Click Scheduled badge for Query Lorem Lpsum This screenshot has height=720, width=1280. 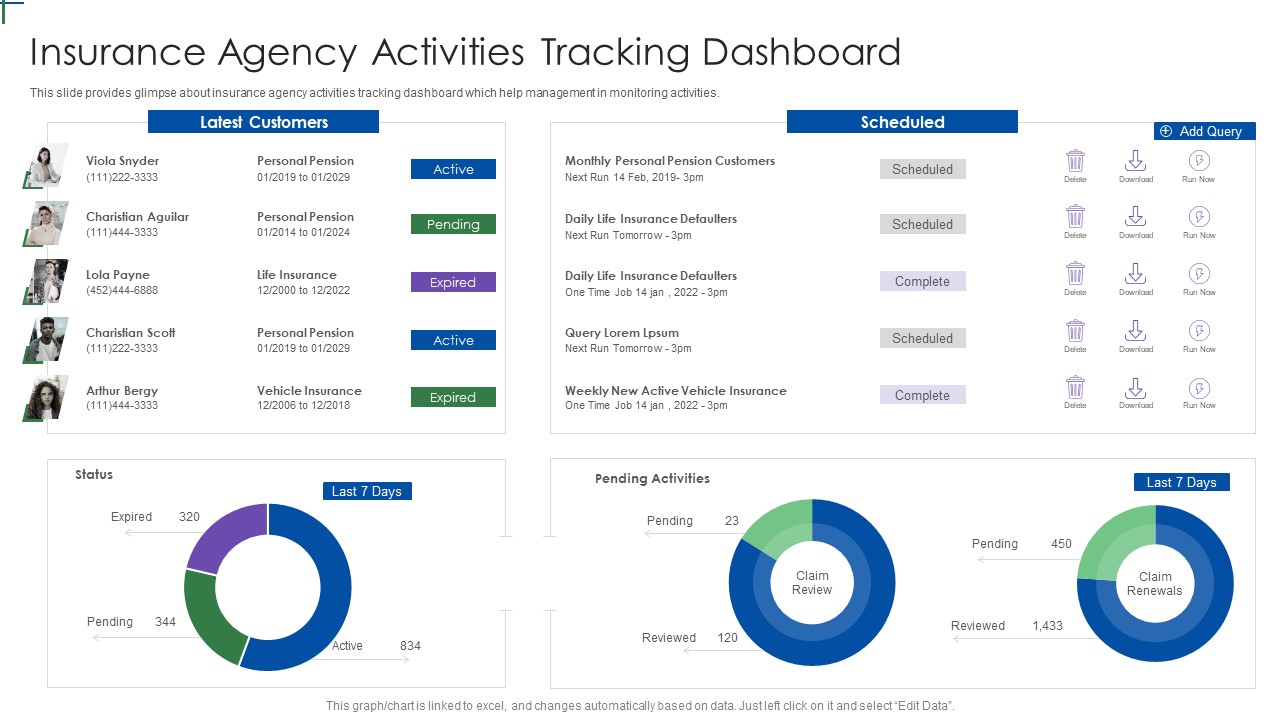[x=922, y=338]
